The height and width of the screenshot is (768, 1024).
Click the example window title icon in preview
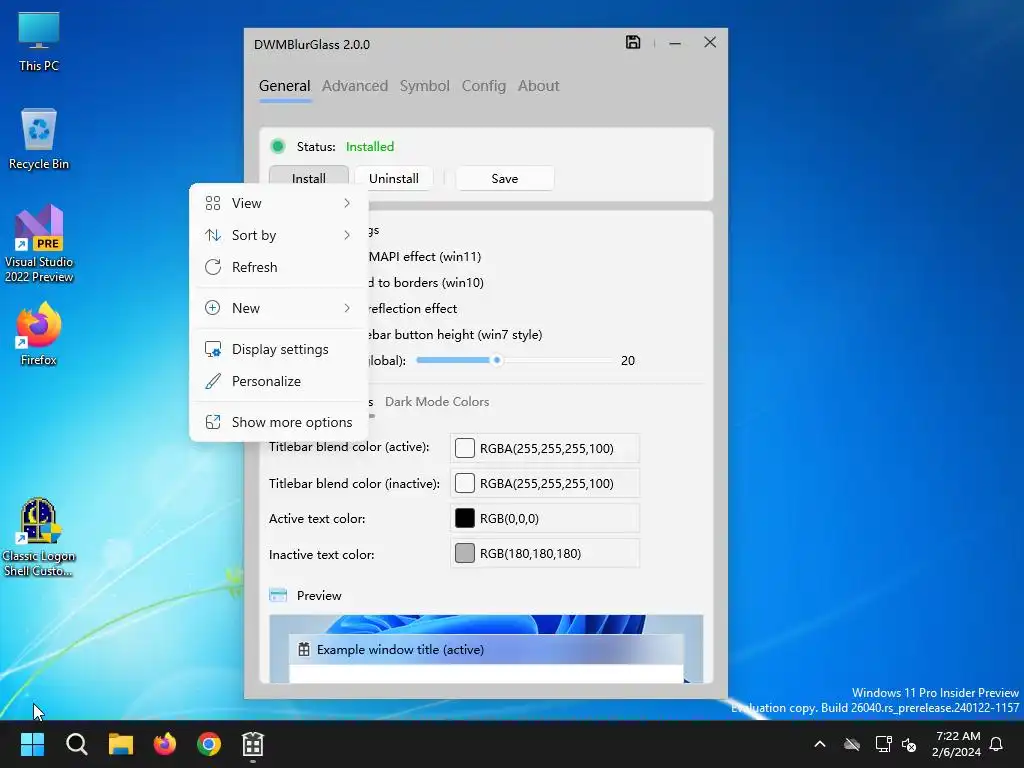pos(304,649)
